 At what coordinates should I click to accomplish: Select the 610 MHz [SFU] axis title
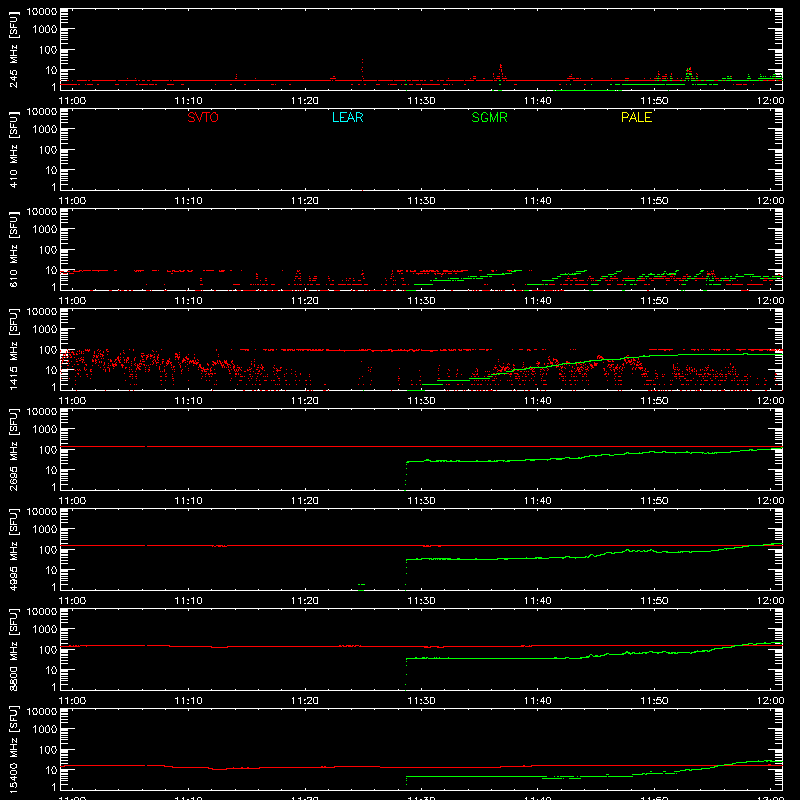coord(13,250)
